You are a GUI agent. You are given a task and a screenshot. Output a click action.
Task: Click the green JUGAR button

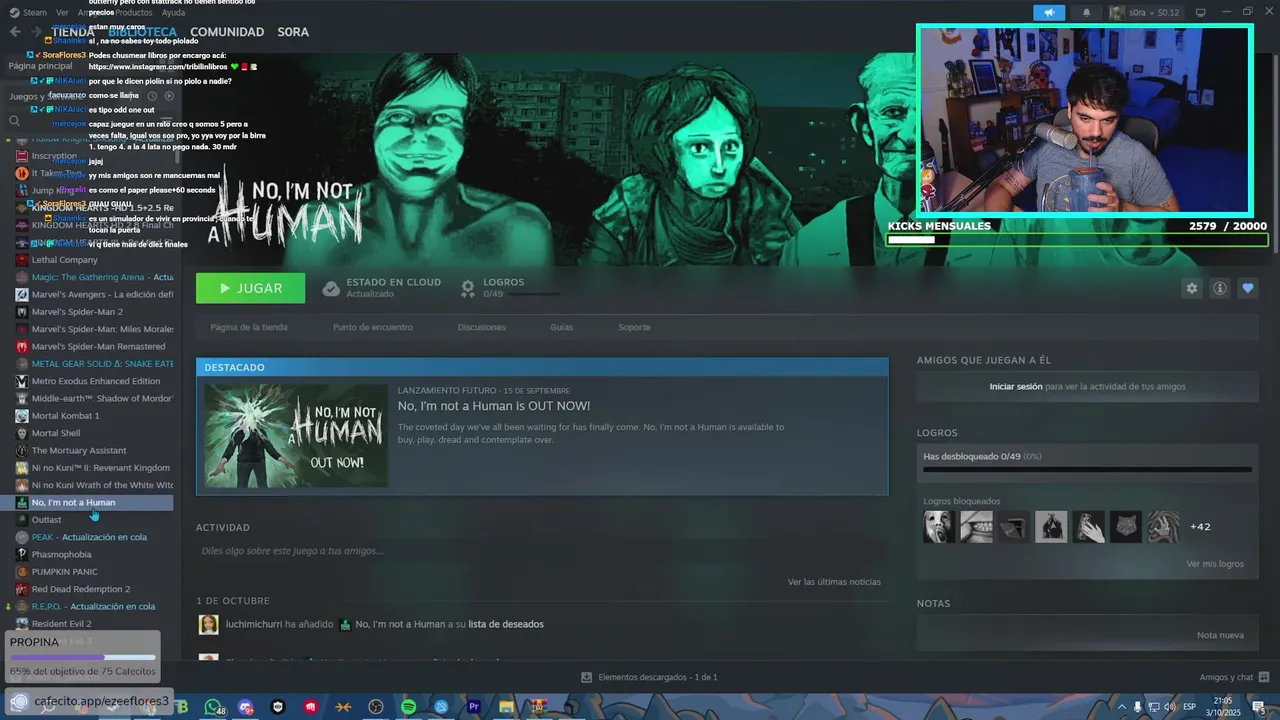click(251, 288)
